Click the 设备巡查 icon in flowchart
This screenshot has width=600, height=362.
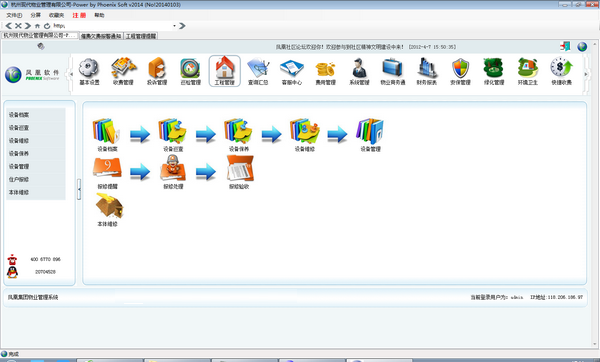(173, 131)
